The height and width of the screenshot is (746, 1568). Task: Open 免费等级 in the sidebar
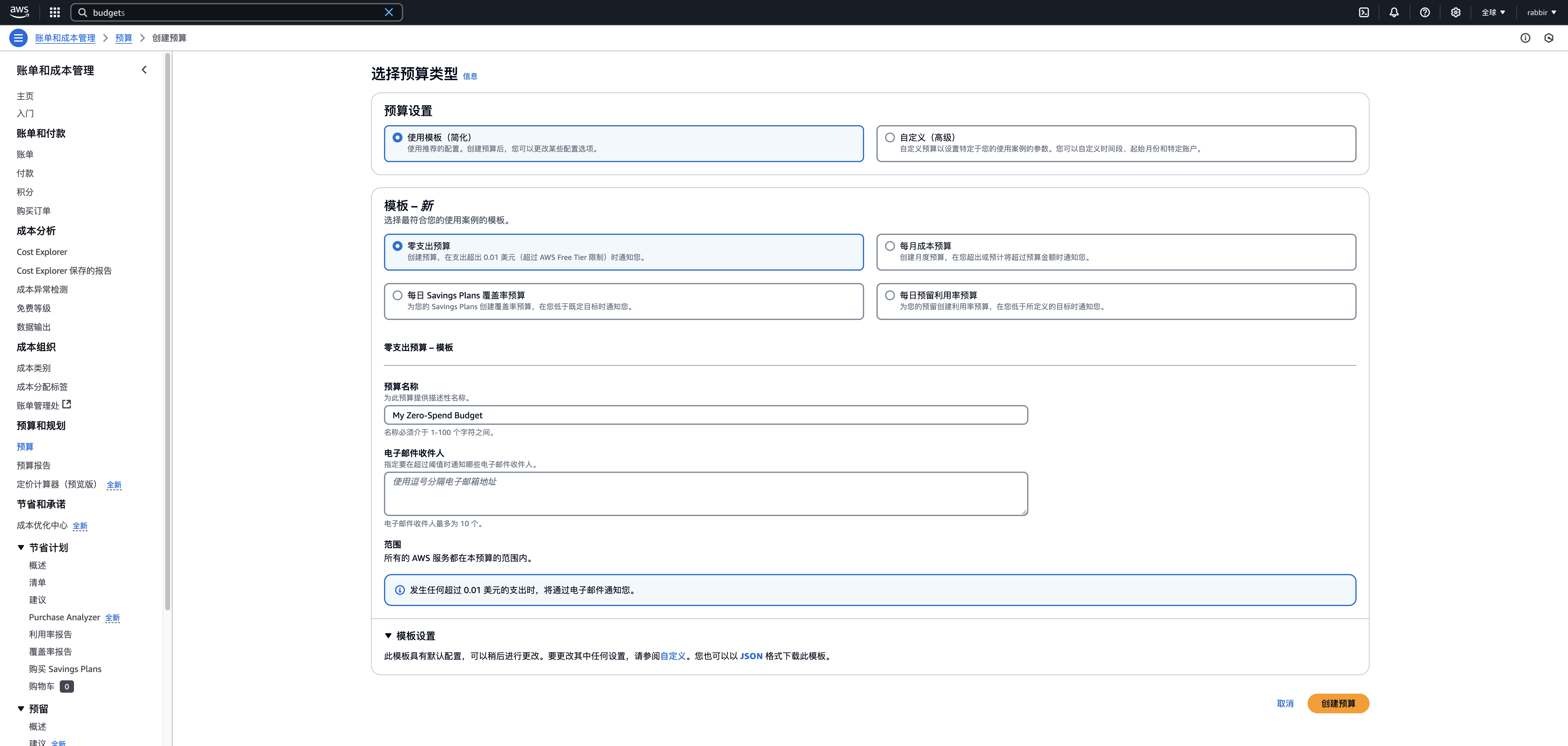click(34, 308)
